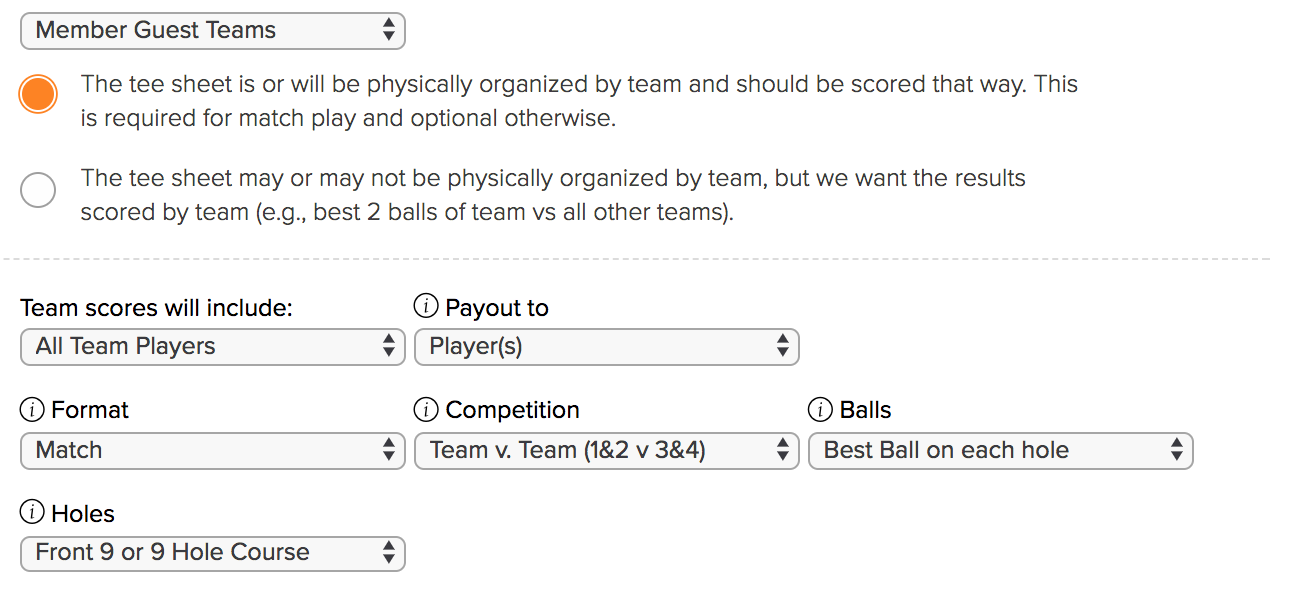Click the info icon next to Competition
This screenshot has width=1298, height=598.
426,410
